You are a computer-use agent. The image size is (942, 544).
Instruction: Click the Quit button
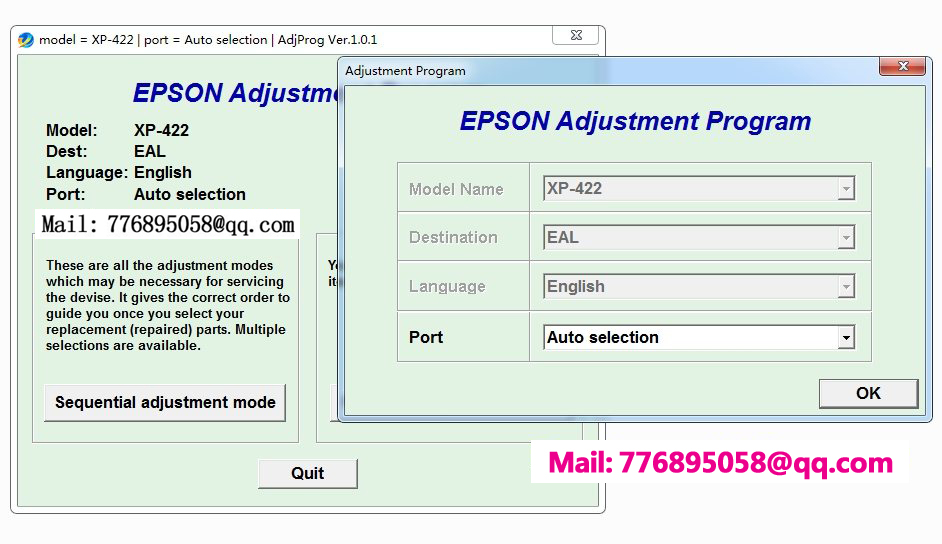(x=308, y=474)
